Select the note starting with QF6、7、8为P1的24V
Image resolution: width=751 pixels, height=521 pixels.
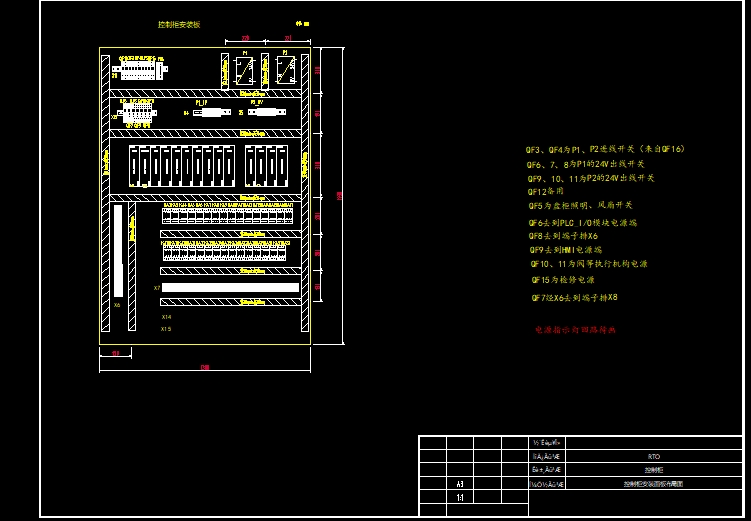[586, 164]
